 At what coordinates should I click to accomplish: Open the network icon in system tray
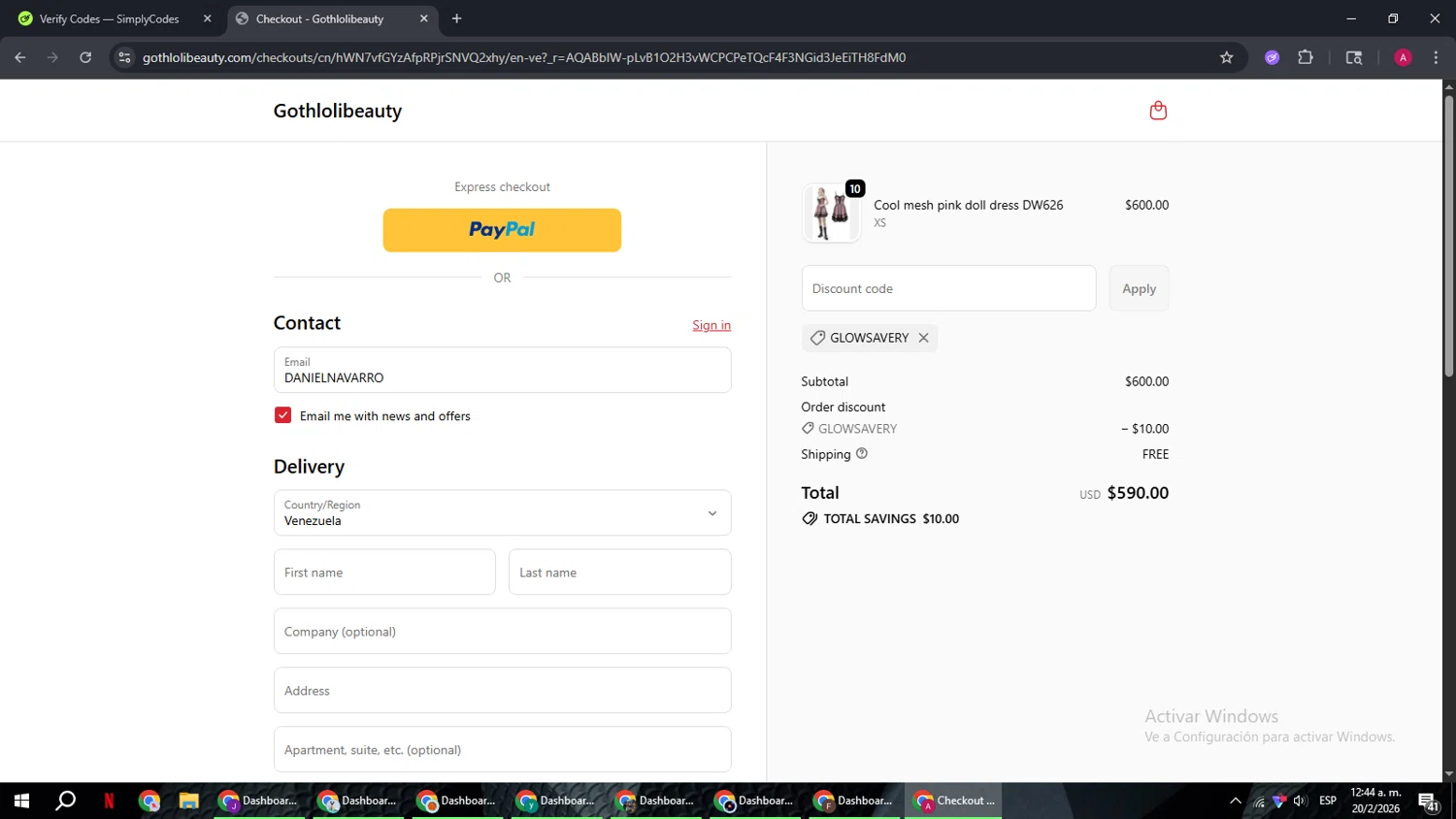coord(1259,801)
